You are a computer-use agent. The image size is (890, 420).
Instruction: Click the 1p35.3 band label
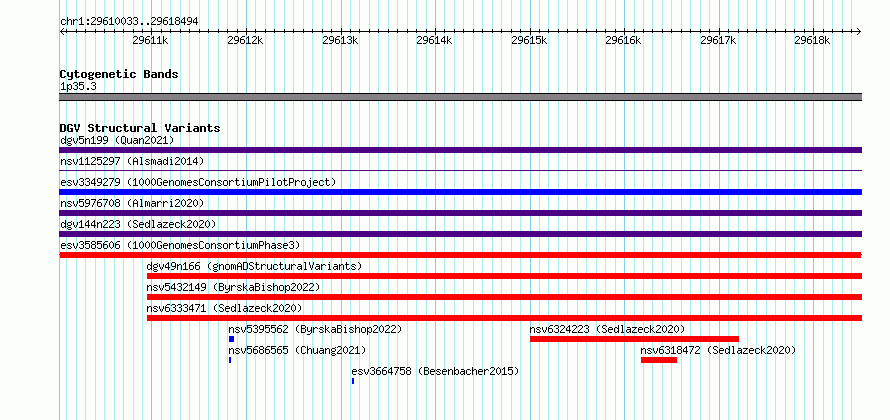(78, 87)
